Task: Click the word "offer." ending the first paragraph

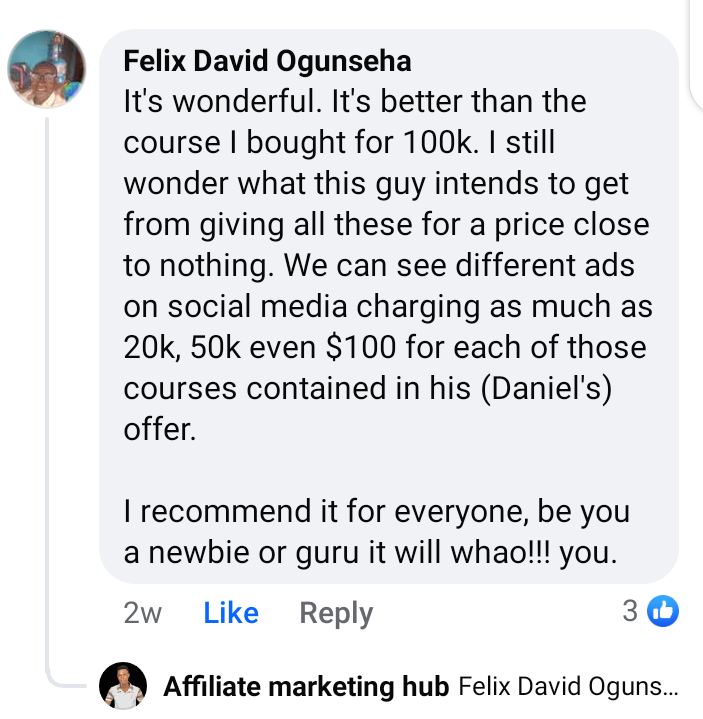Action: [x=160, y=430]
